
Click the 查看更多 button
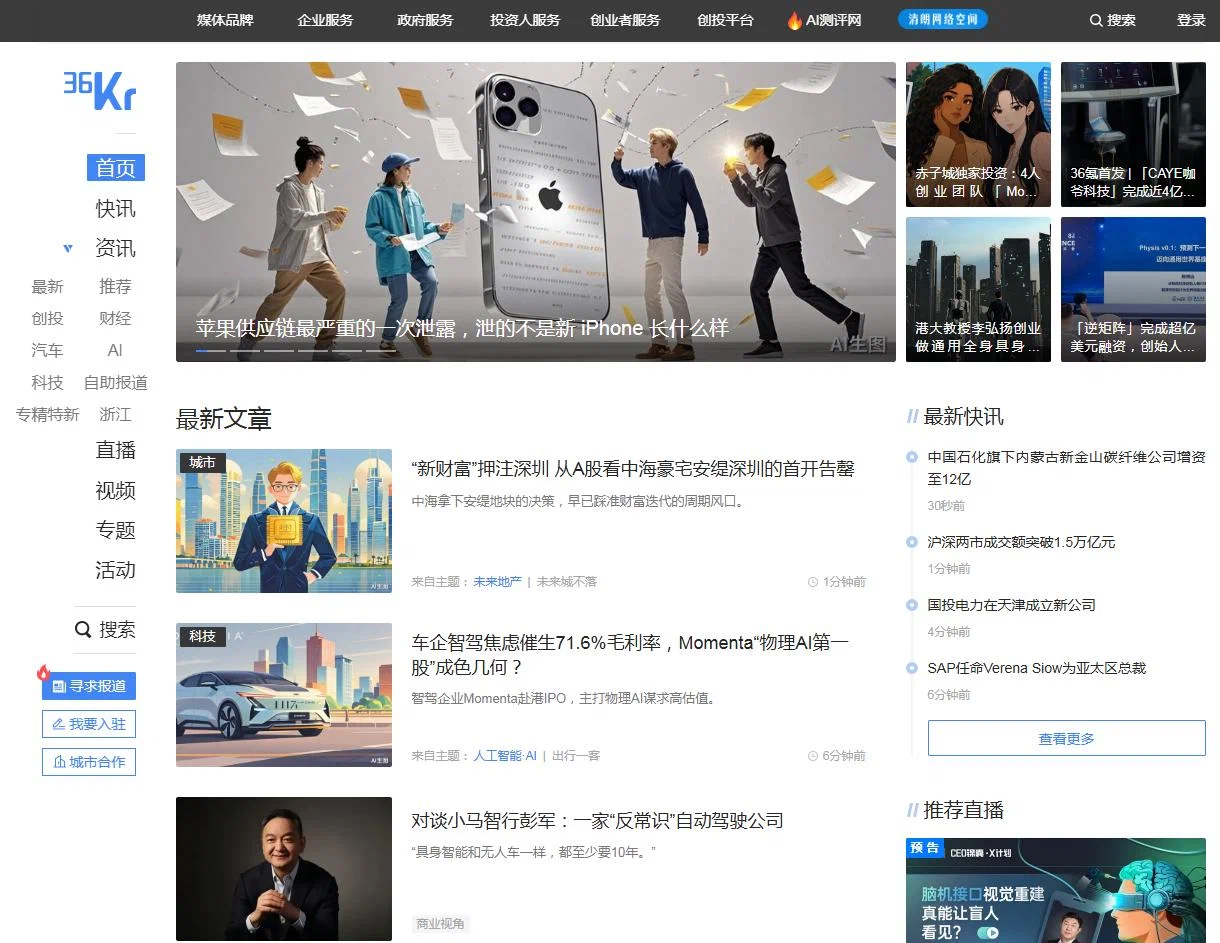pos(1067,739)
